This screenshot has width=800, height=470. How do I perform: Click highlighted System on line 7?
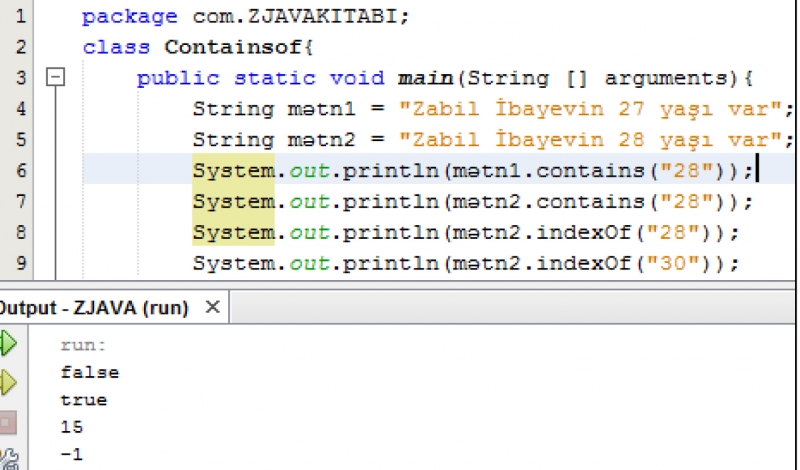click(x=233, y=202)
